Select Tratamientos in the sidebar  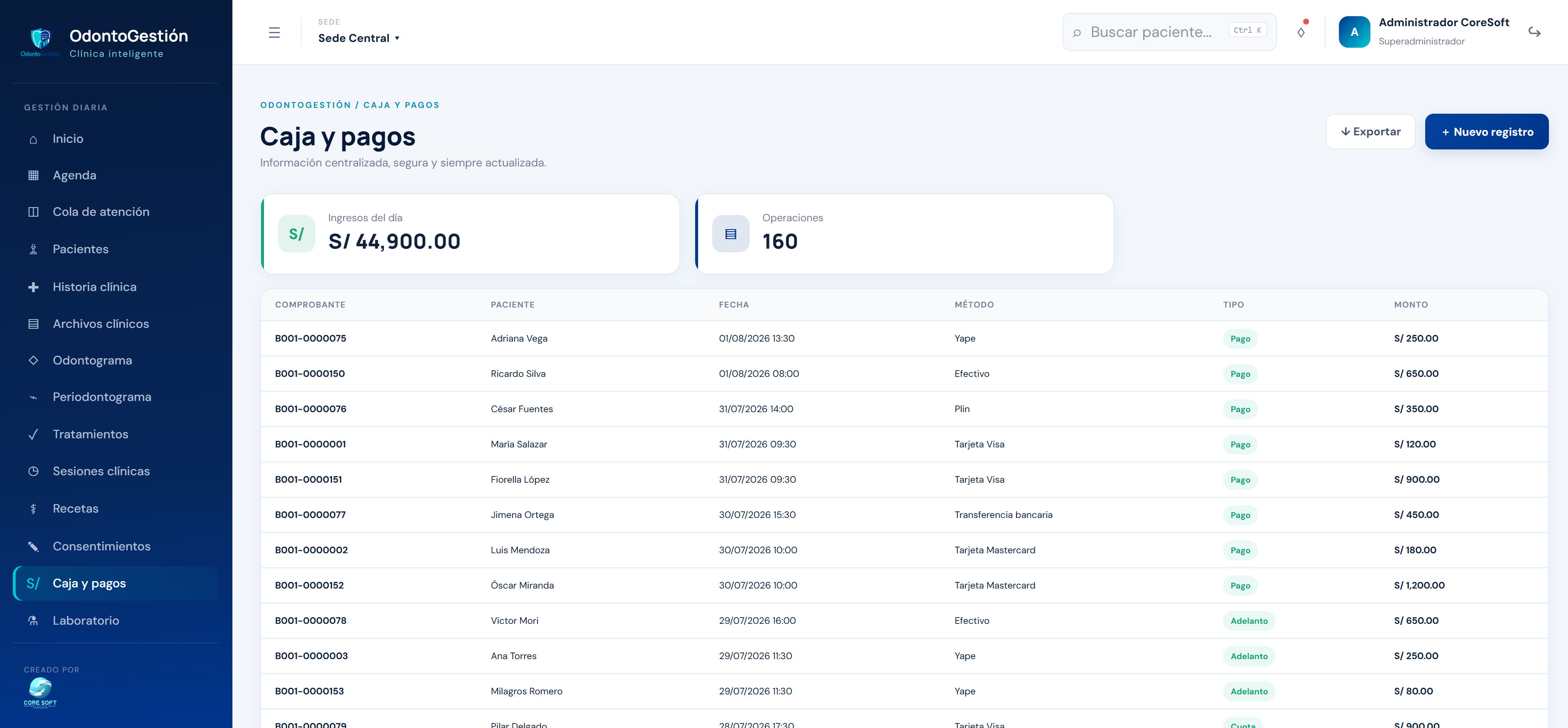[116, 434]
